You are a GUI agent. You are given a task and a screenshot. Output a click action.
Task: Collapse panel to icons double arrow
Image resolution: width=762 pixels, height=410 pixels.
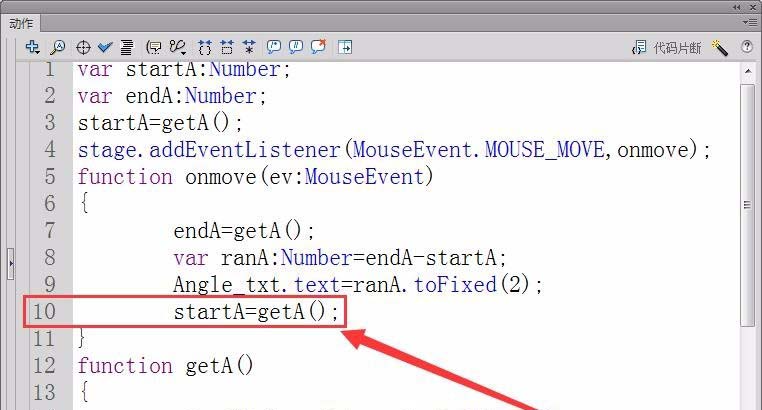[737, 7]
